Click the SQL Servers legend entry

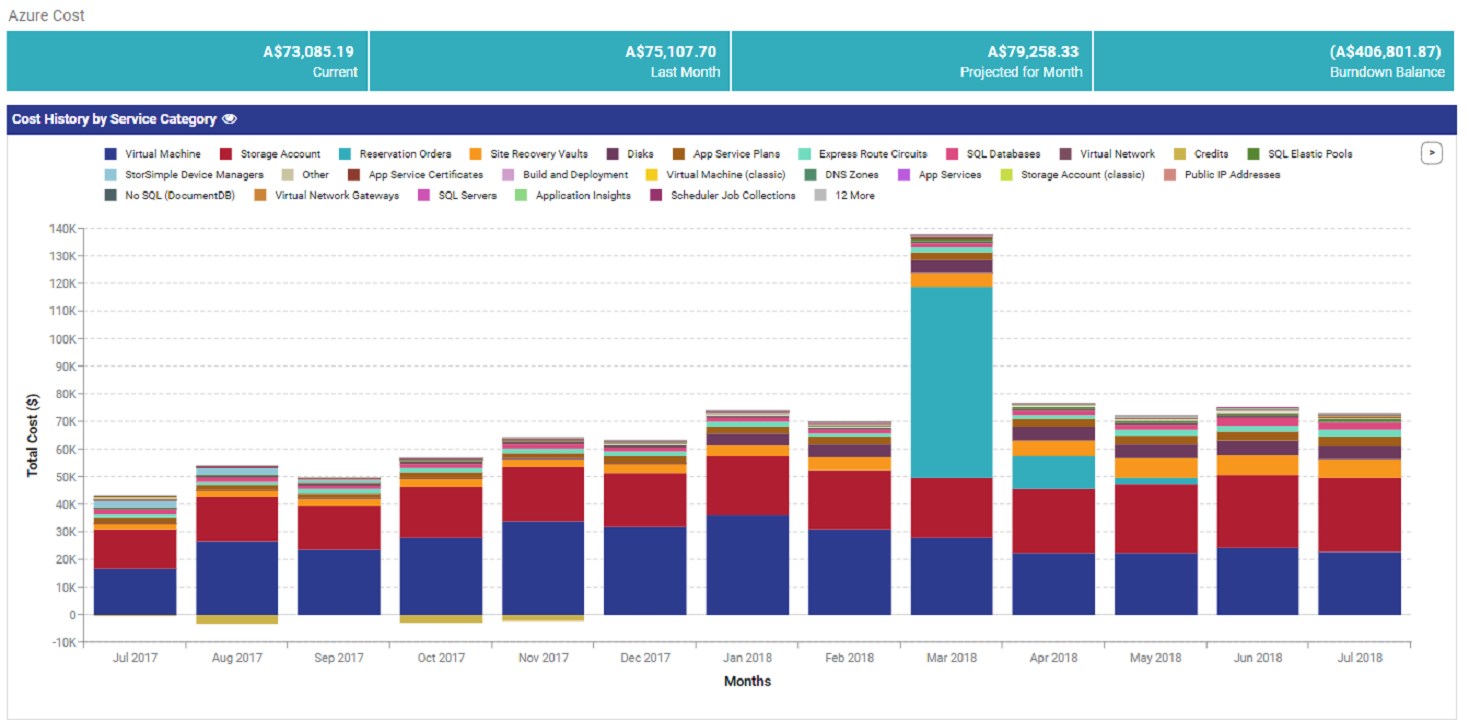point(457,195)
